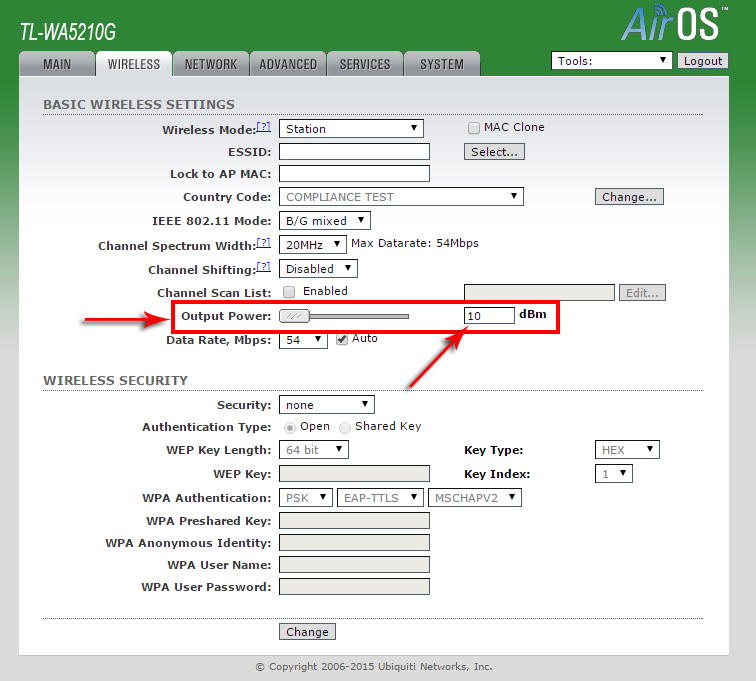Enable the MAC Clone checkbox
Screen dimensions: 756x681
coord(474,128)
